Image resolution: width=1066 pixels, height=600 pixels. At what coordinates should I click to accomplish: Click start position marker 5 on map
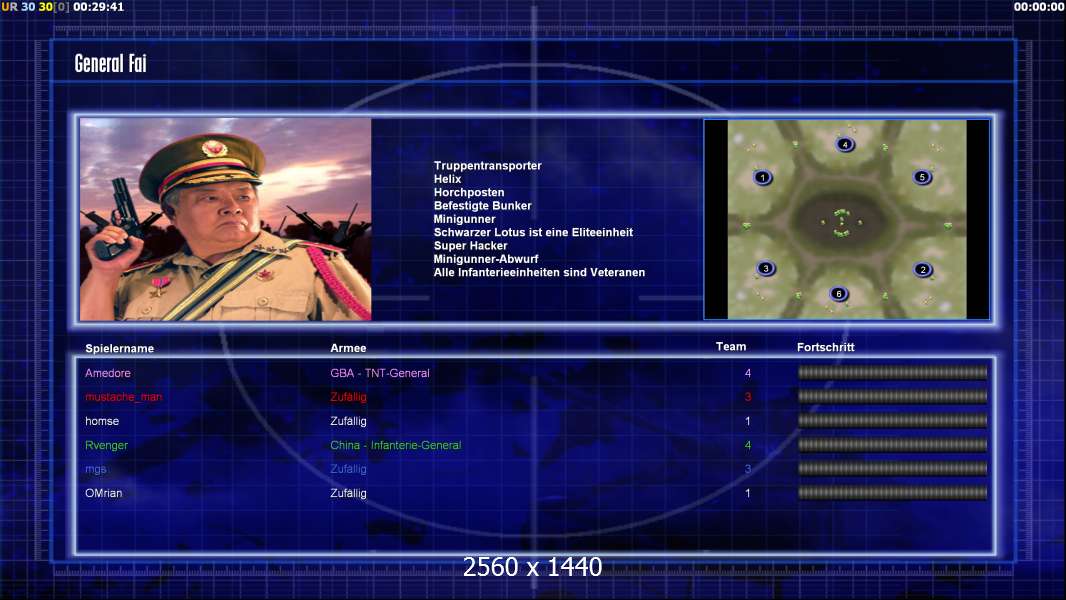coord(922,177)
